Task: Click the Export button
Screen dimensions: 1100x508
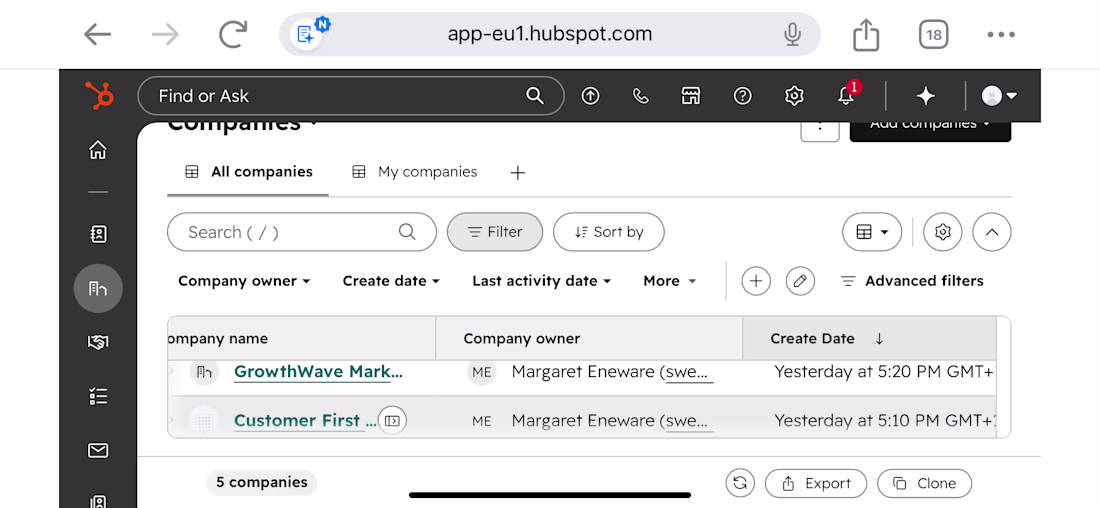Action: (x=816, y=483)
